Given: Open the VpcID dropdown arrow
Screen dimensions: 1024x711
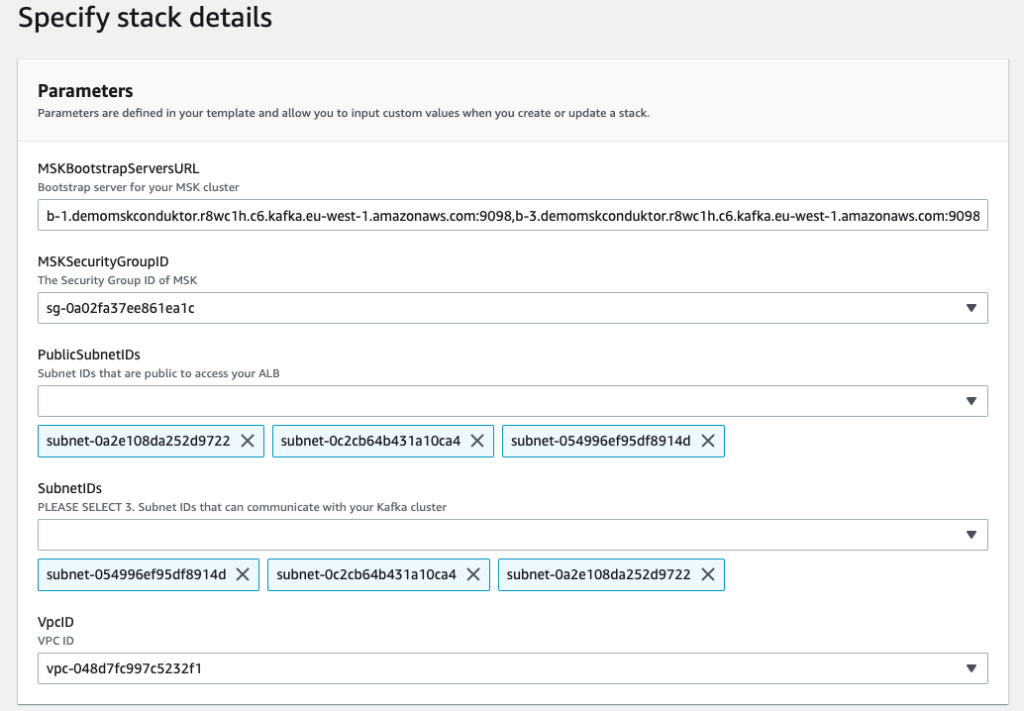Looking at the screenshot, I should click(970, 669).
